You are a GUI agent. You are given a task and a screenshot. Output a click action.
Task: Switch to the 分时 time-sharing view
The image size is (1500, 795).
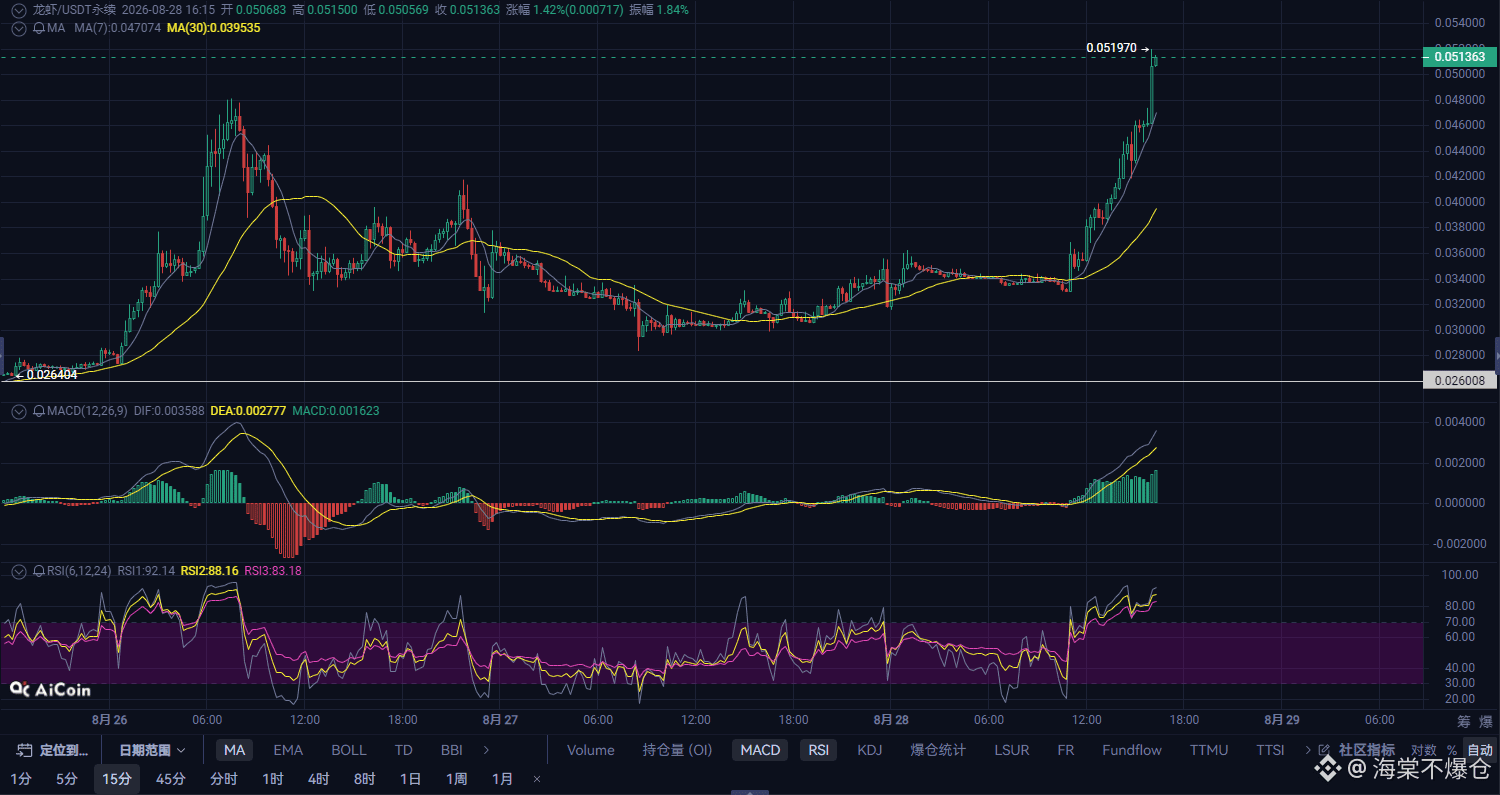pyautogui.click(x=224, y=780)
